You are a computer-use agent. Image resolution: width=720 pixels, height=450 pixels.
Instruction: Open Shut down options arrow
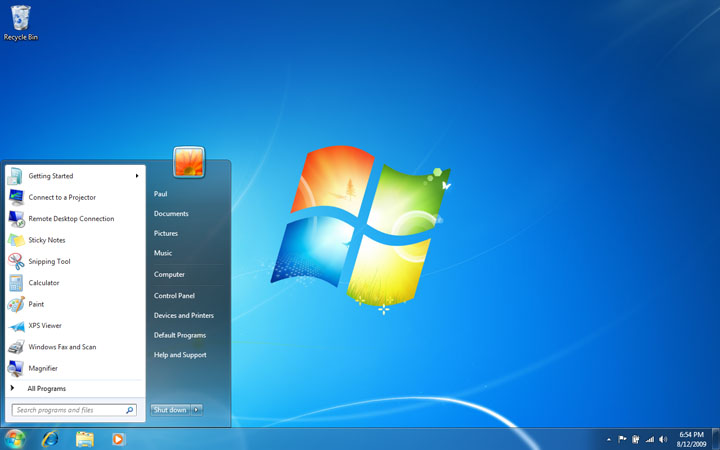(197, 410)
